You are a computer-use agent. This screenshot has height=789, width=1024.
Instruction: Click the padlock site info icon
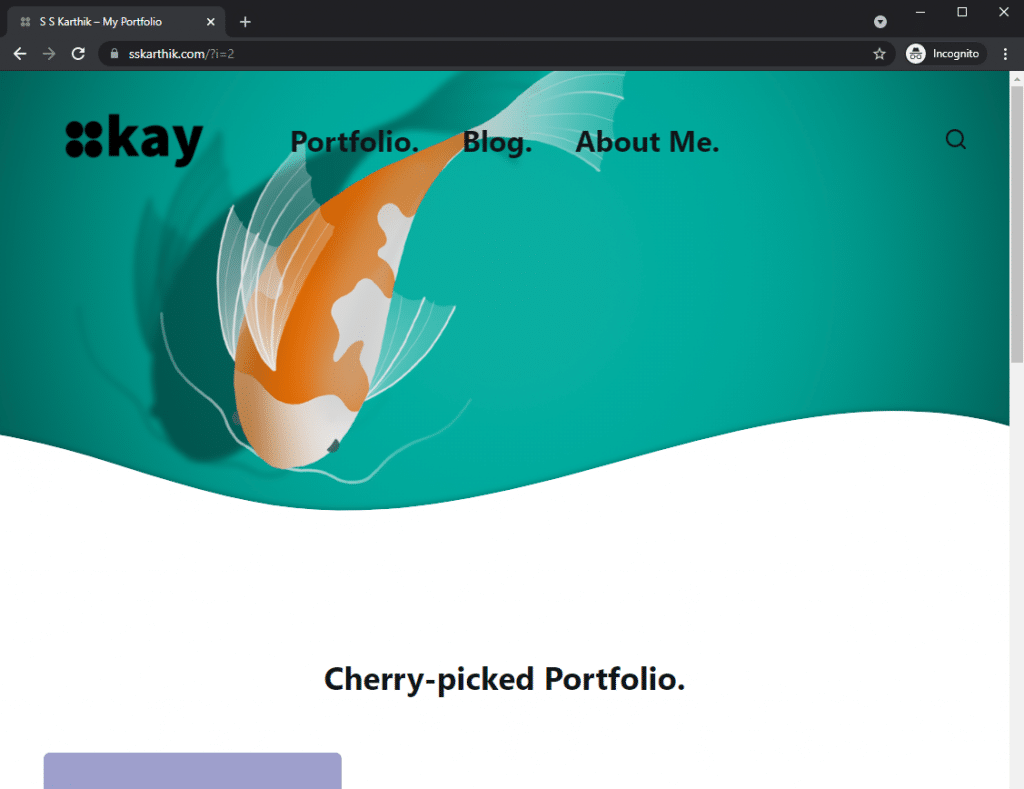coord(114,54)
